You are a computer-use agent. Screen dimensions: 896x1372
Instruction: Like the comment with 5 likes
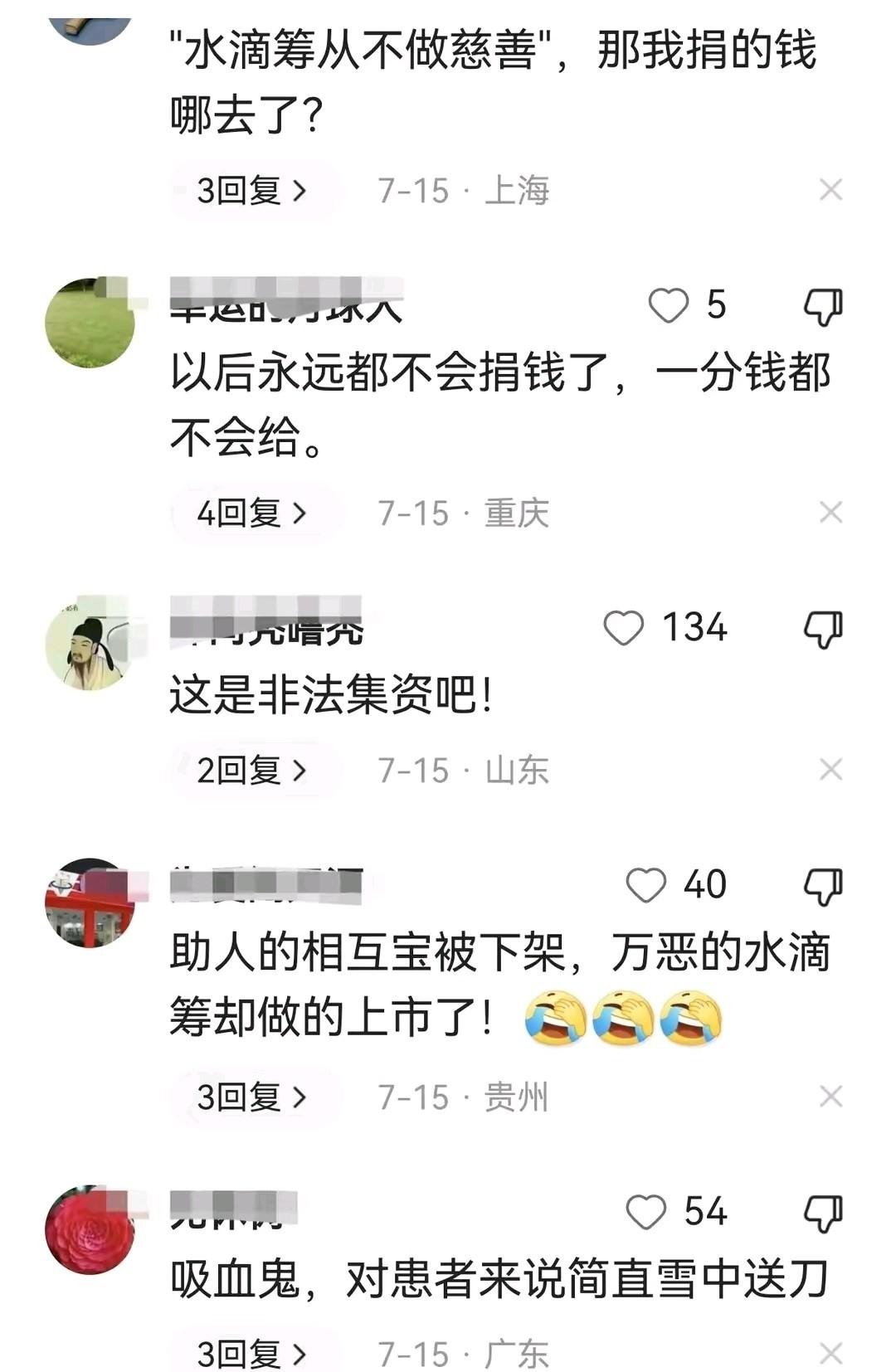pyautogui.click(x=668, y=305)
